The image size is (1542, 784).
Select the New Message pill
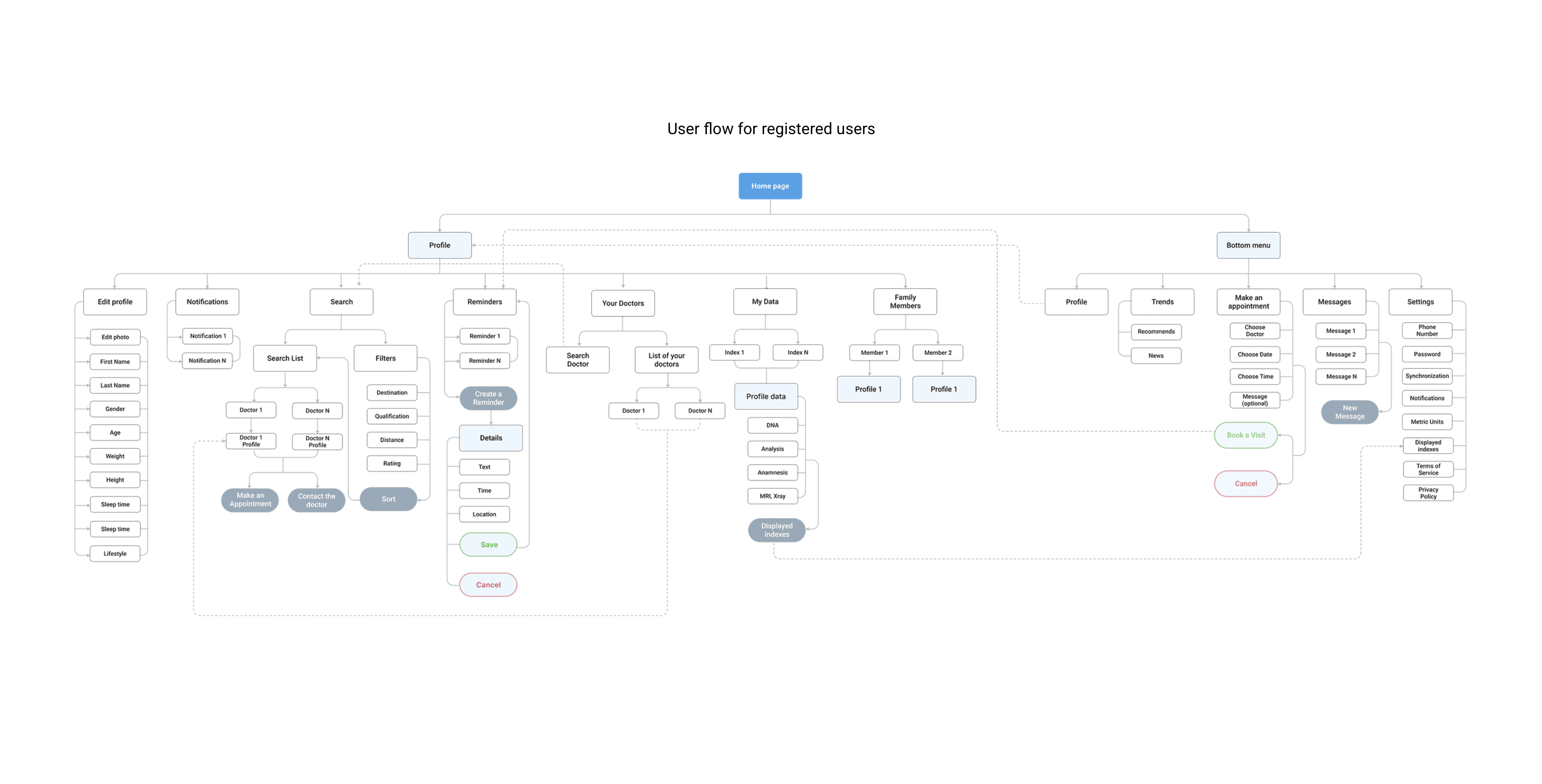(x=1349, y=412)
